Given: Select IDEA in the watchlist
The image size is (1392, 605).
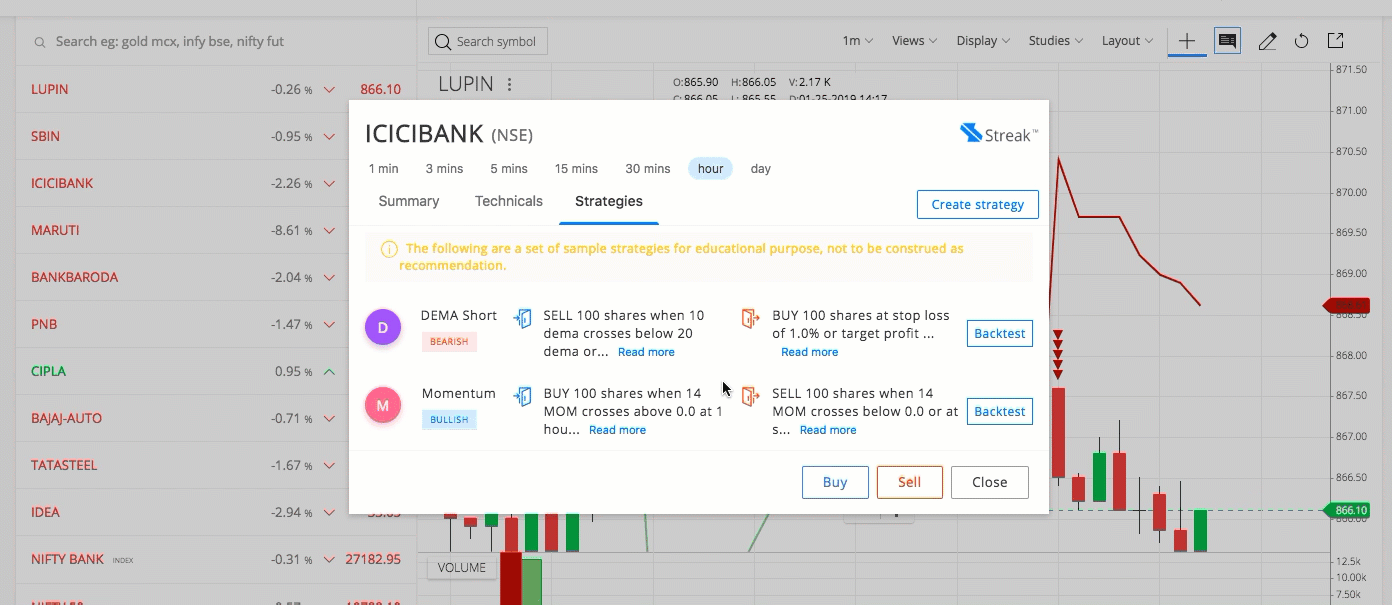Looking at the screenshot, I should click(x=46, y=513).
